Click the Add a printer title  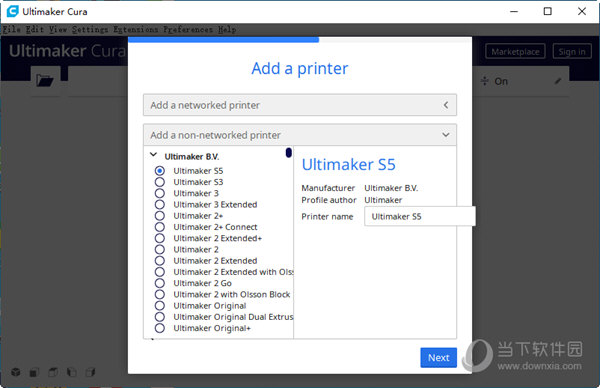[300, 68]
